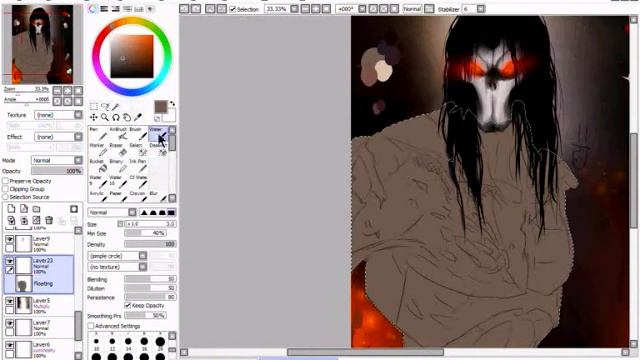Viewport: 640px width, 360px height.
Task: Undo with the top toolbar arrow
Action: point(184,9)
